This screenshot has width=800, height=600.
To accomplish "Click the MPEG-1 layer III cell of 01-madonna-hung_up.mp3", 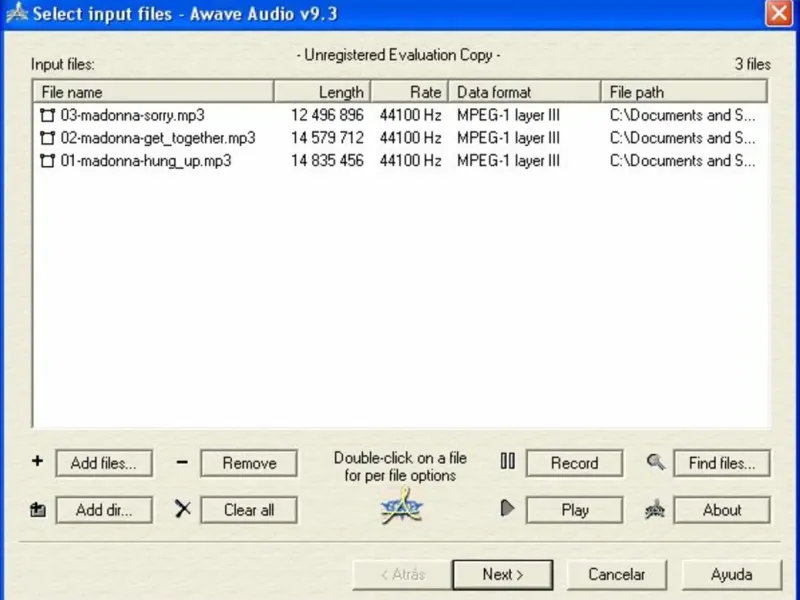I will [508, 161].
